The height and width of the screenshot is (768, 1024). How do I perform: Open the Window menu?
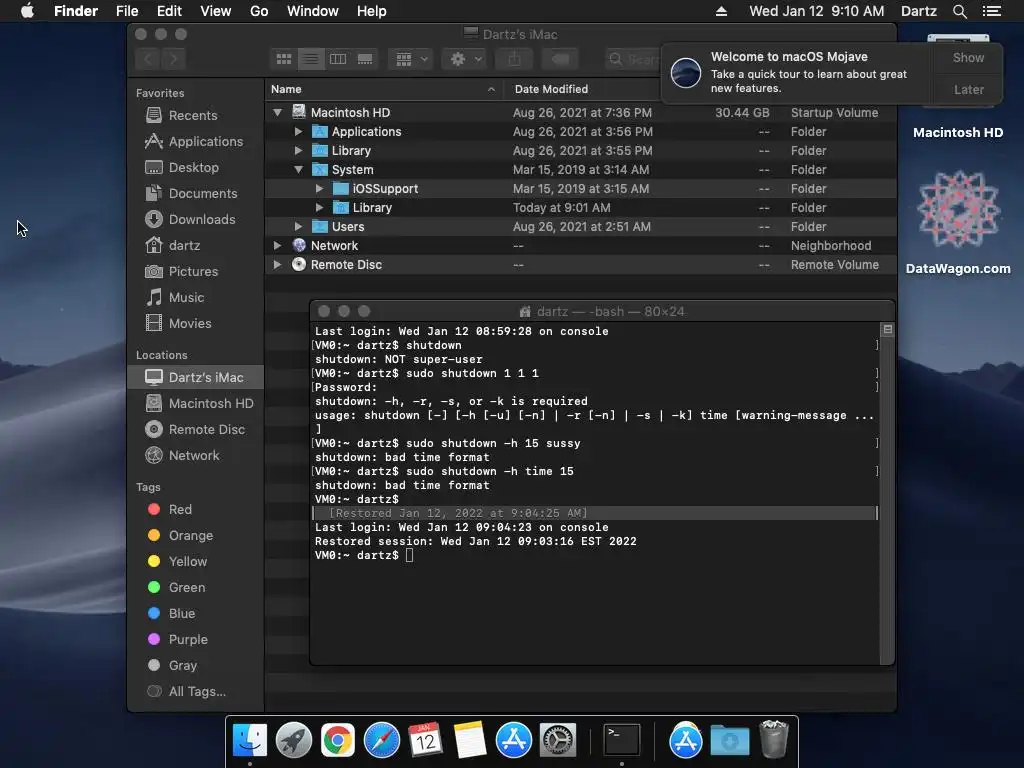pyautogui.click(x=313, y=11)
